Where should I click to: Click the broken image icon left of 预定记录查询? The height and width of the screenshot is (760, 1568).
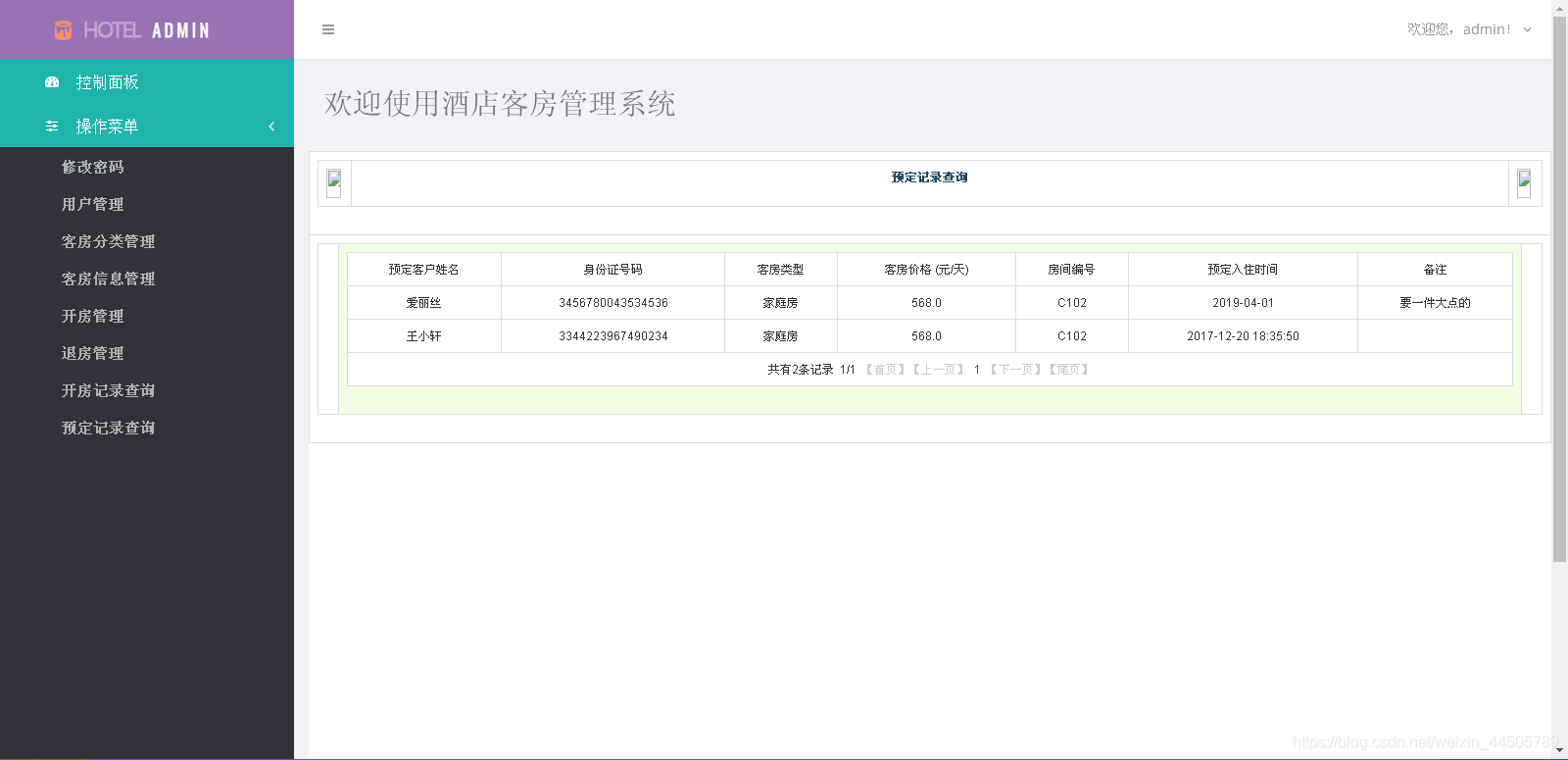click(x=334, y=183)
